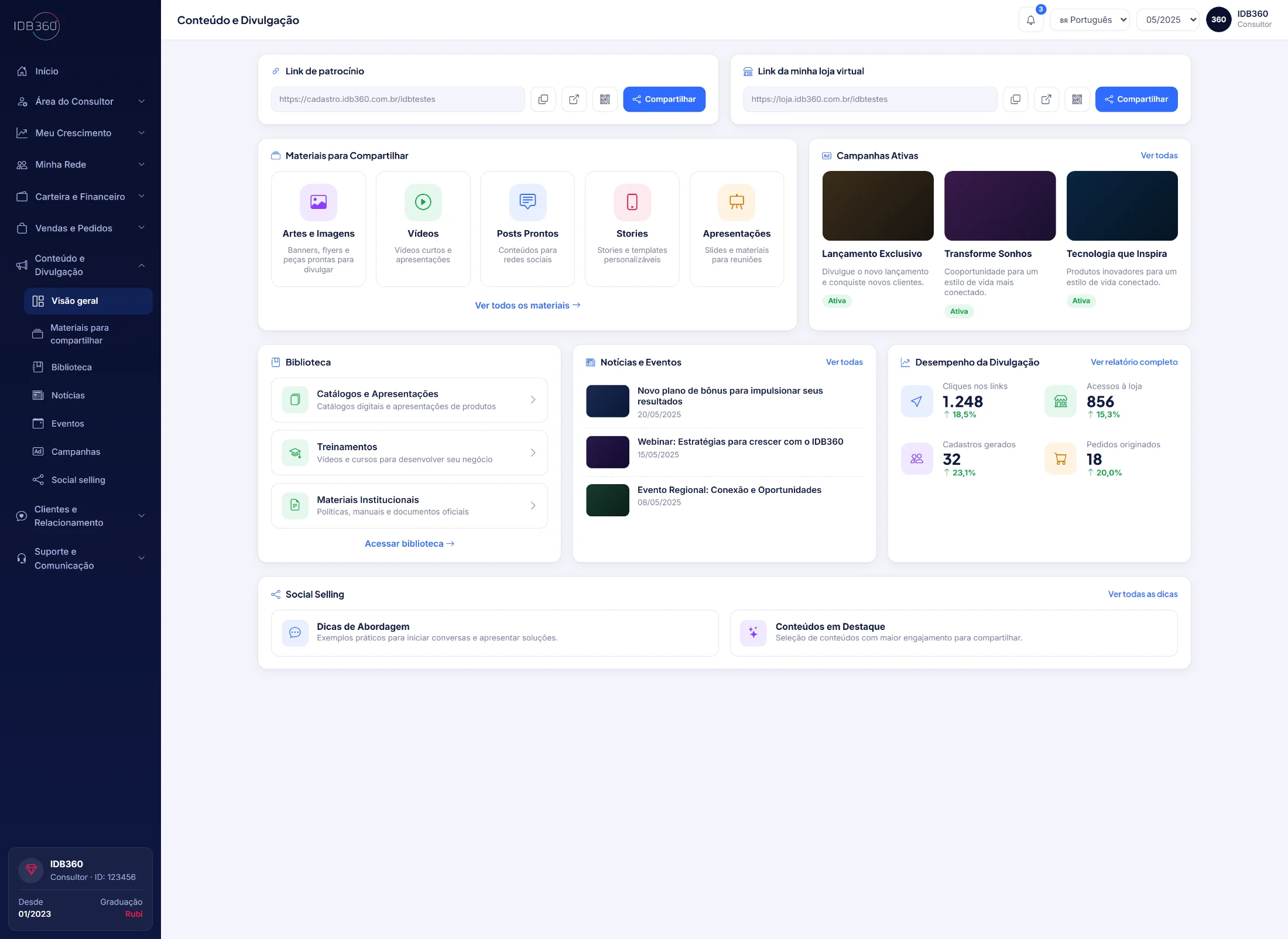
Task: Open the 05/2025 period dropdown
Action: tap(1167, 20)
